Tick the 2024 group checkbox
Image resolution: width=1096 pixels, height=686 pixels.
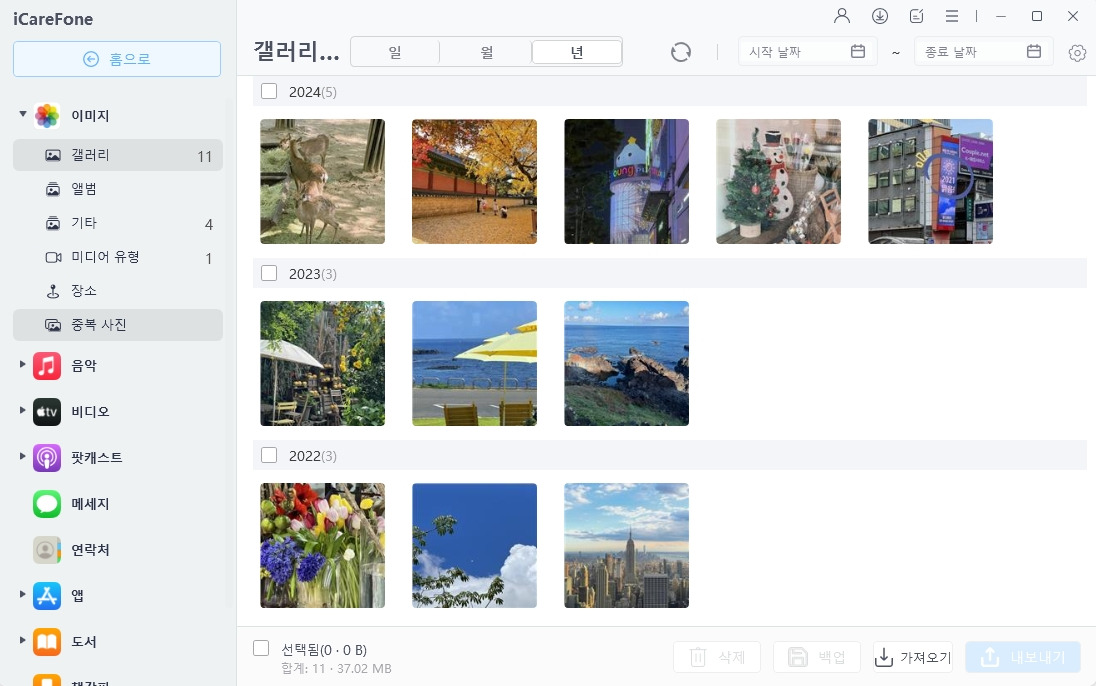269,91
